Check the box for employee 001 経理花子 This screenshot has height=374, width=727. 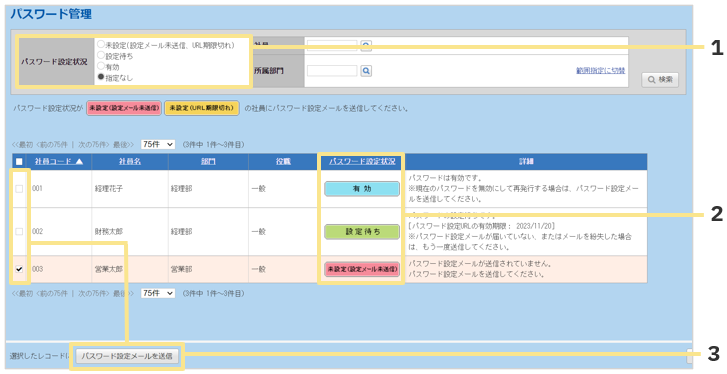point(19,189)
